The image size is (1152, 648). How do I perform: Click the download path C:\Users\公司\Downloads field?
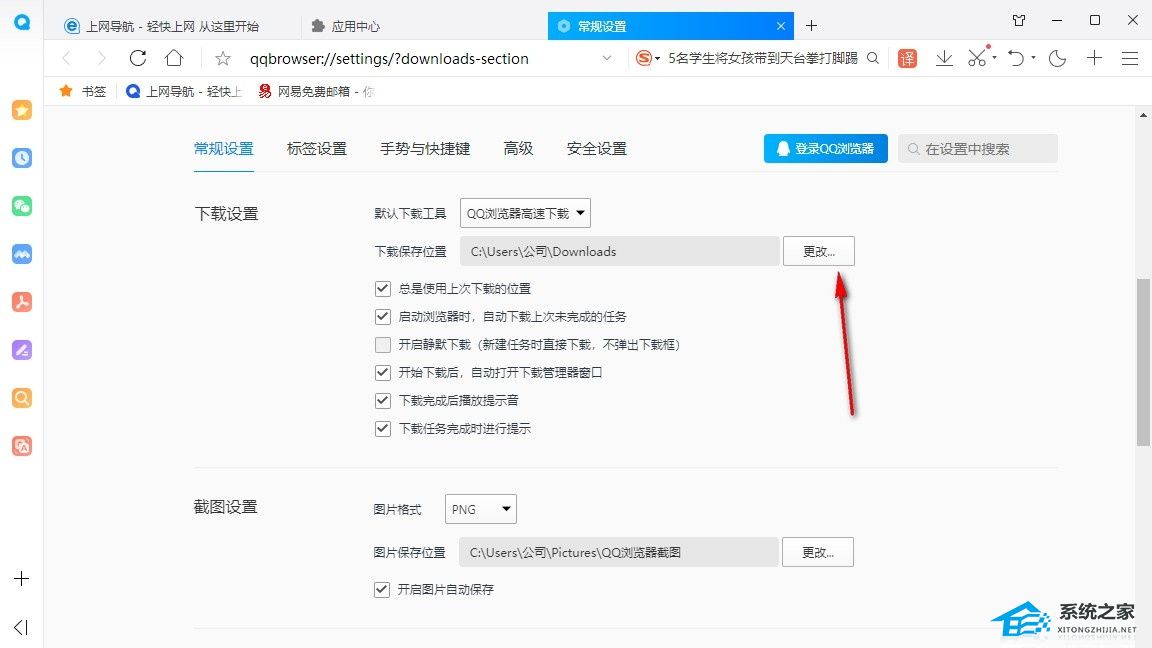click(x=619, y=251)
